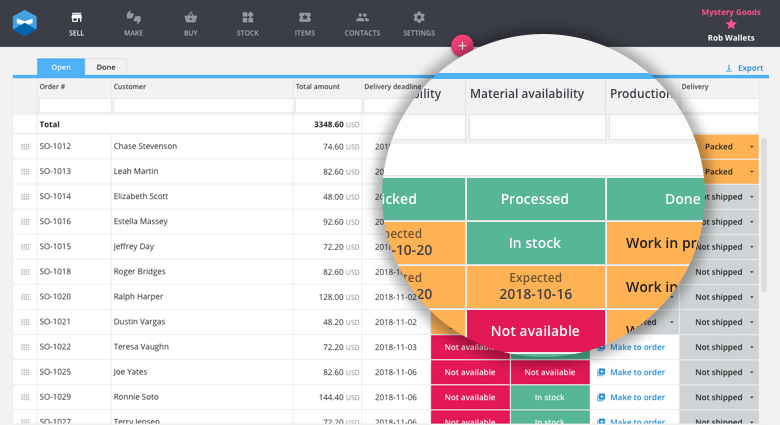This screenshot has height=425, width=780.
Task: Open the Sell section icon
Action: coord(76,18)
